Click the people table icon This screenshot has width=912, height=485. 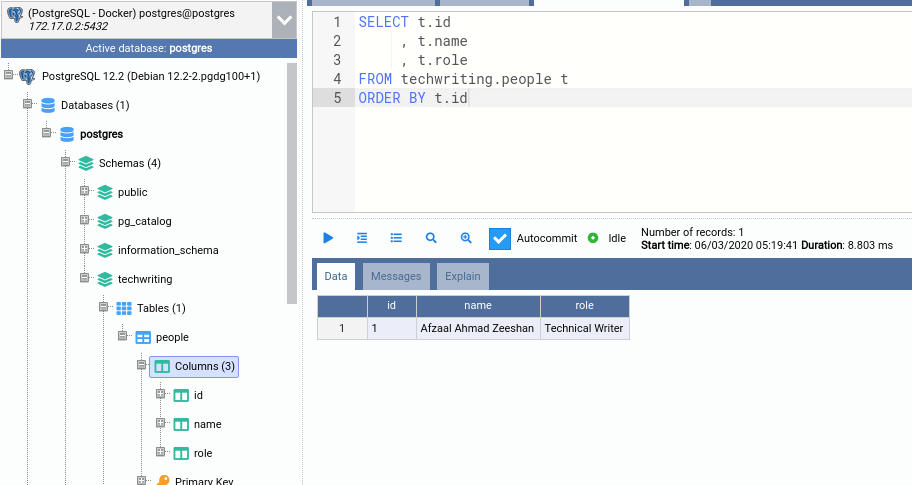[x=143, y=338]
